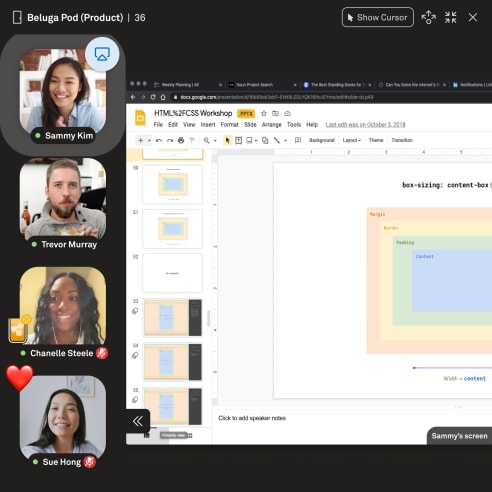
Task: Click the redo icon
Action: pyautogui.click(x=170, y=140)
